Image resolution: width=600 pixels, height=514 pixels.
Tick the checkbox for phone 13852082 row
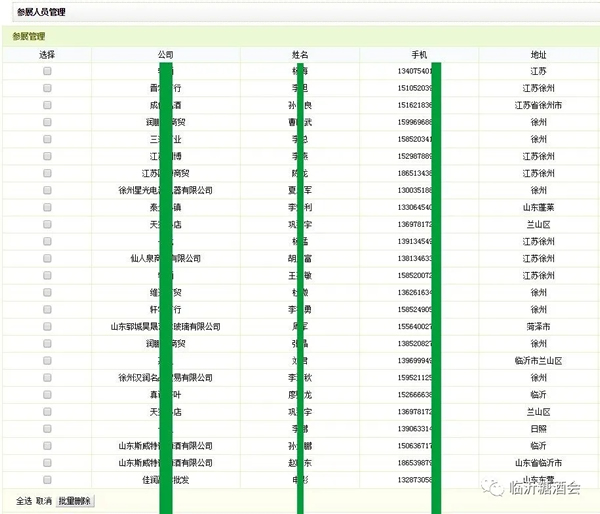[x=47, y=343]
